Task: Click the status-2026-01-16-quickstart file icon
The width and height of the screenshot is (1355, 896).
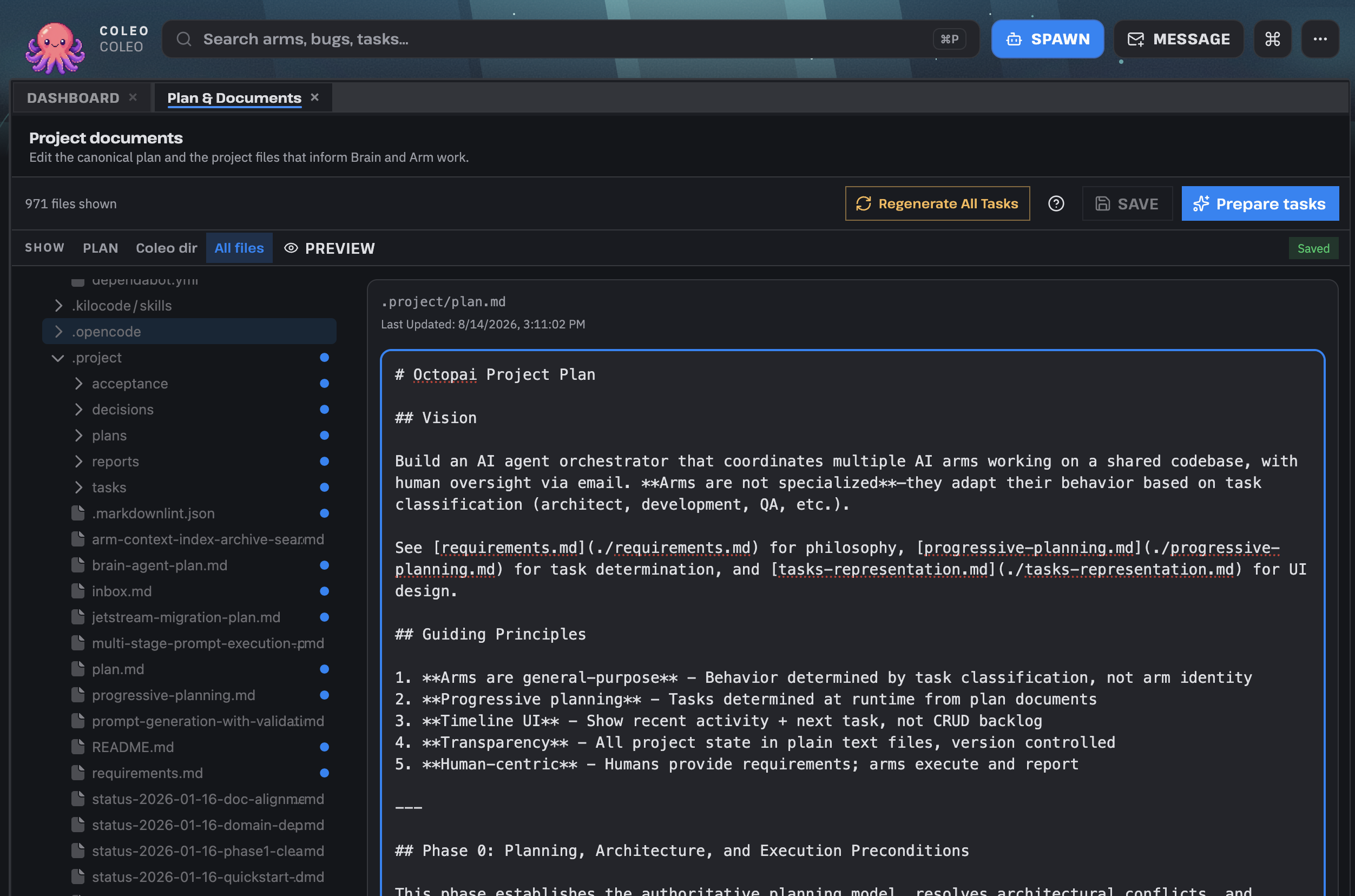Action: (78, 877)
